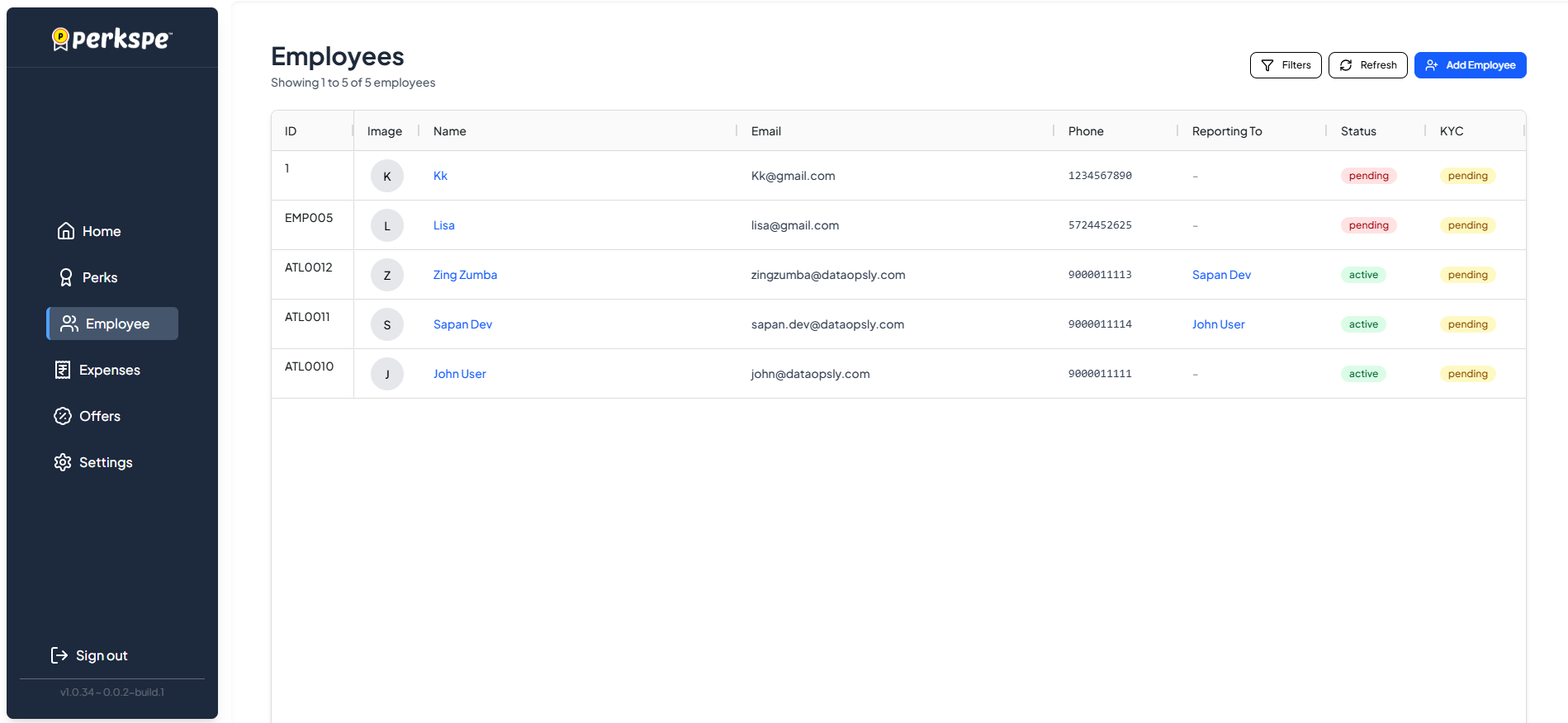Click John User's avatar circle
1568x723 pixels.
pyautogui.click(x=386, y=374)
